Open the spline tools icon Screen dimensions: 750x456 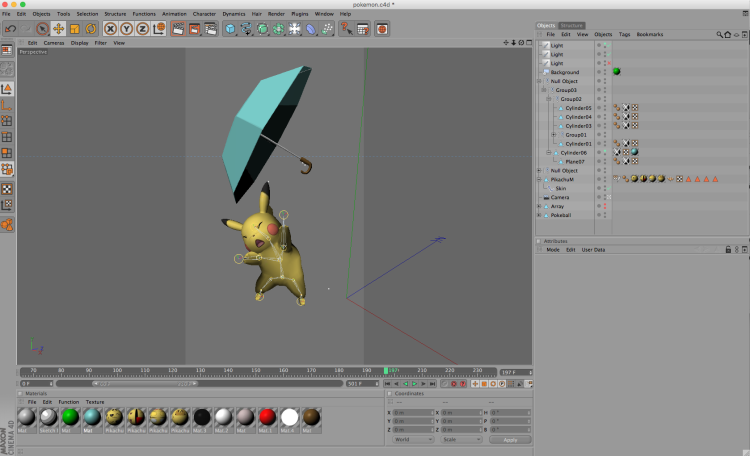246,29
